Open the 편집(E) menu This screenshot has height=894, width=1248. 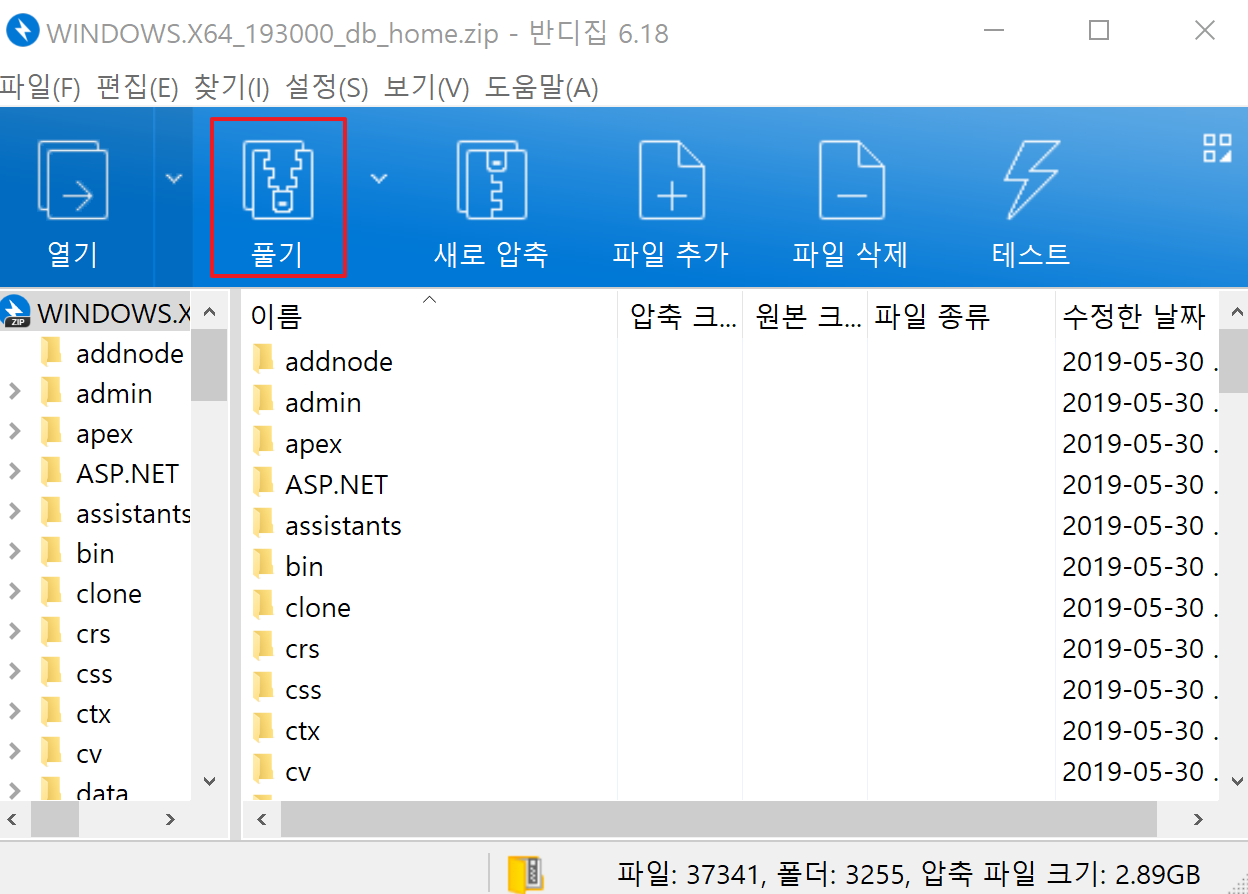(137, 88)
